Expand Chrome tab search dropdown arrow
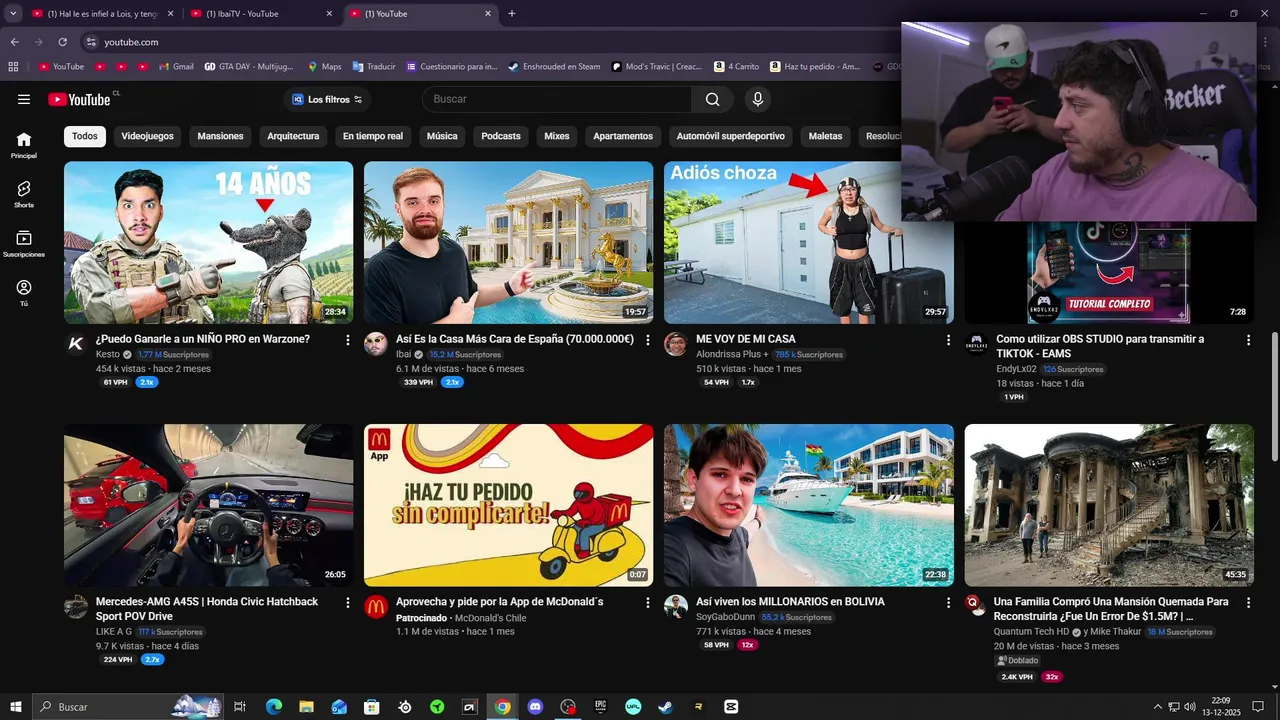 [13, 14]
